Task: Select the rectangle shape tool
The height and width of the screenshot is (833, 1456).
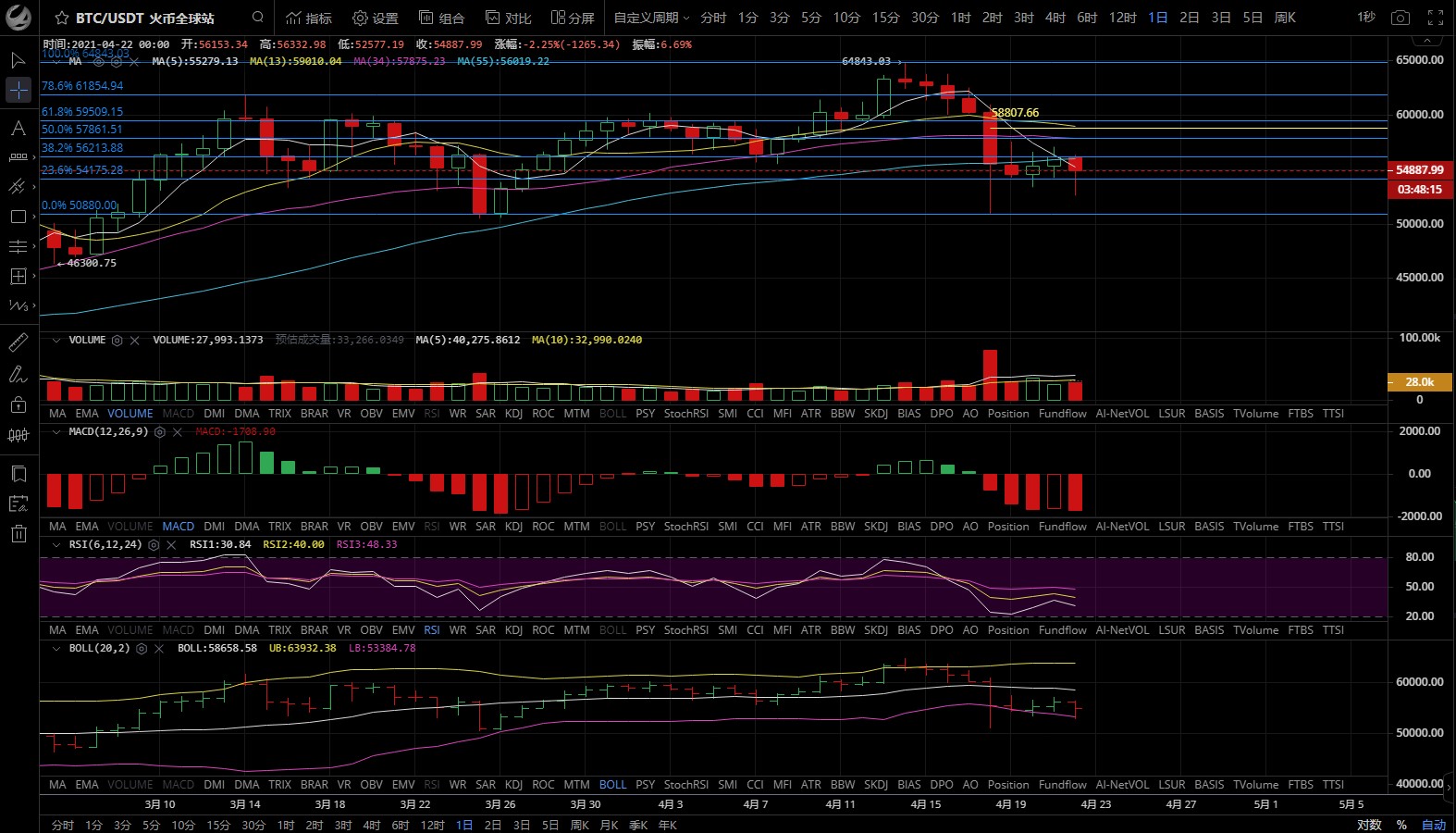Action: [x=18, y=217]
